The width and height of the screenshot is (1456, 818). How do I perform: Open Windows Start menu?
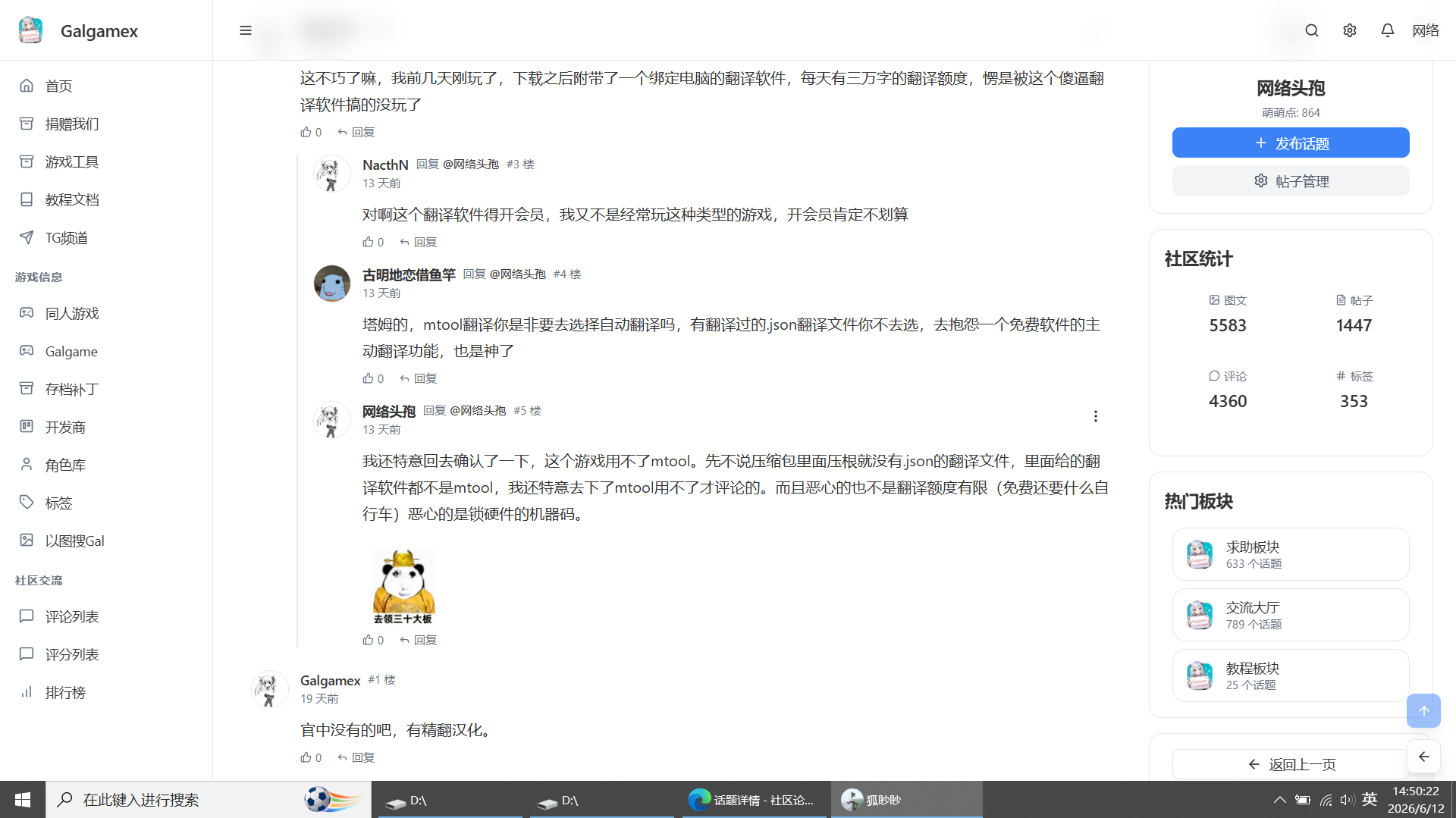click(23, 800)
